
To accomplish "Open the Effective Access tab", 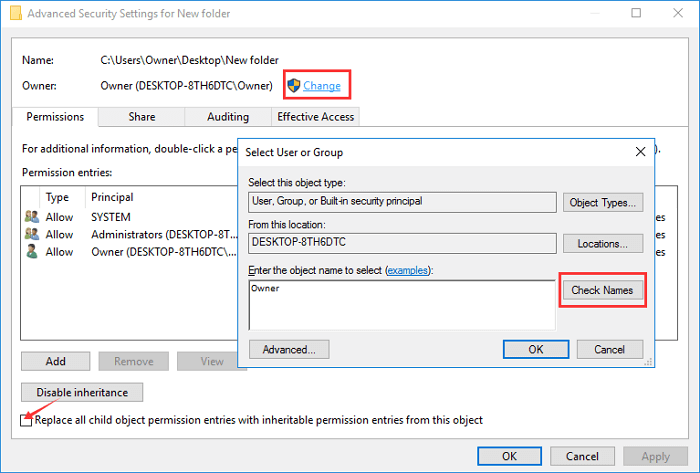I will [316, 117].
